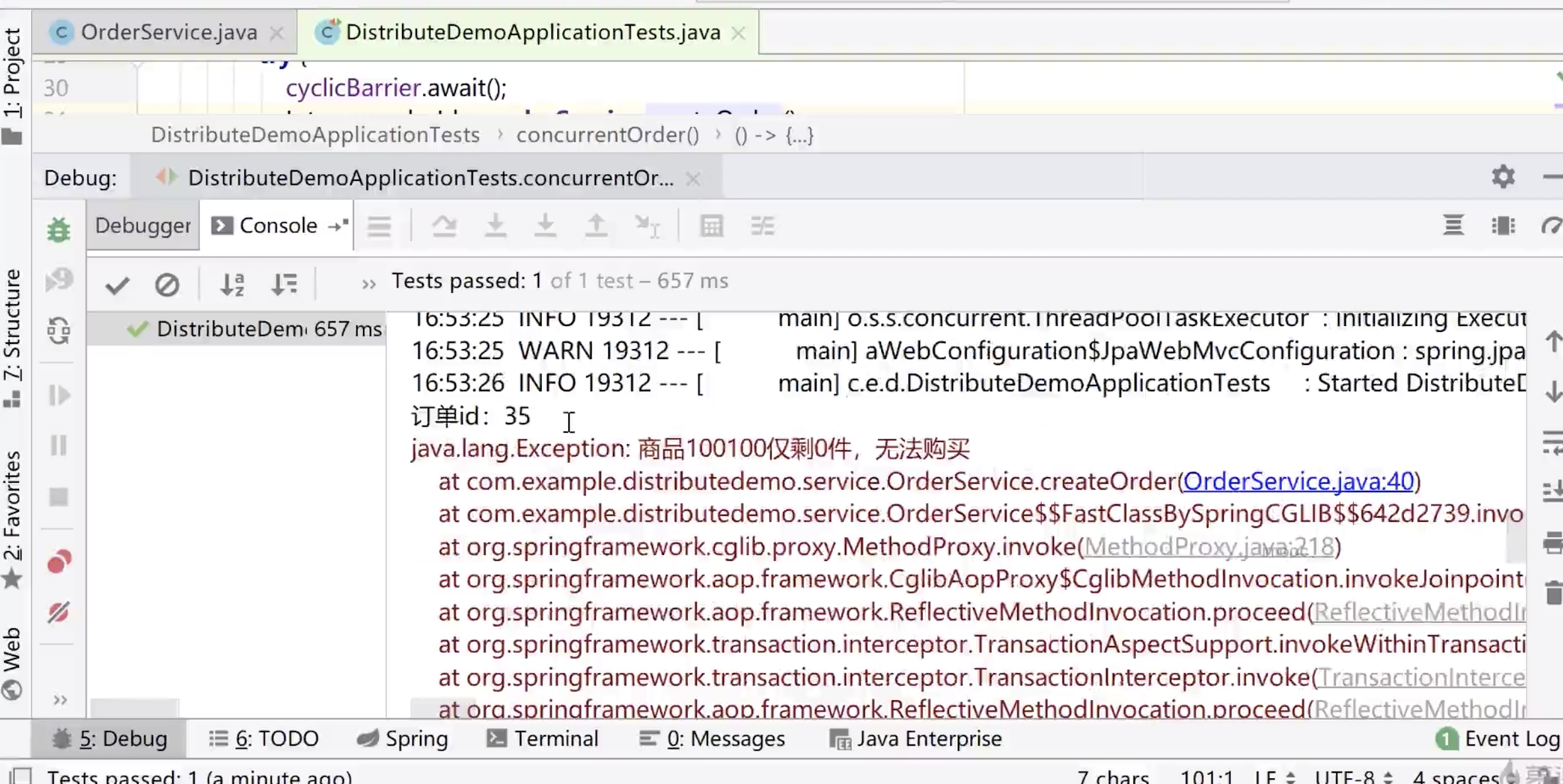Close DistributeDemoApplicationTests.java tab
The height and width of the screenshot is (784, 1563).
[x=739, y=33]
